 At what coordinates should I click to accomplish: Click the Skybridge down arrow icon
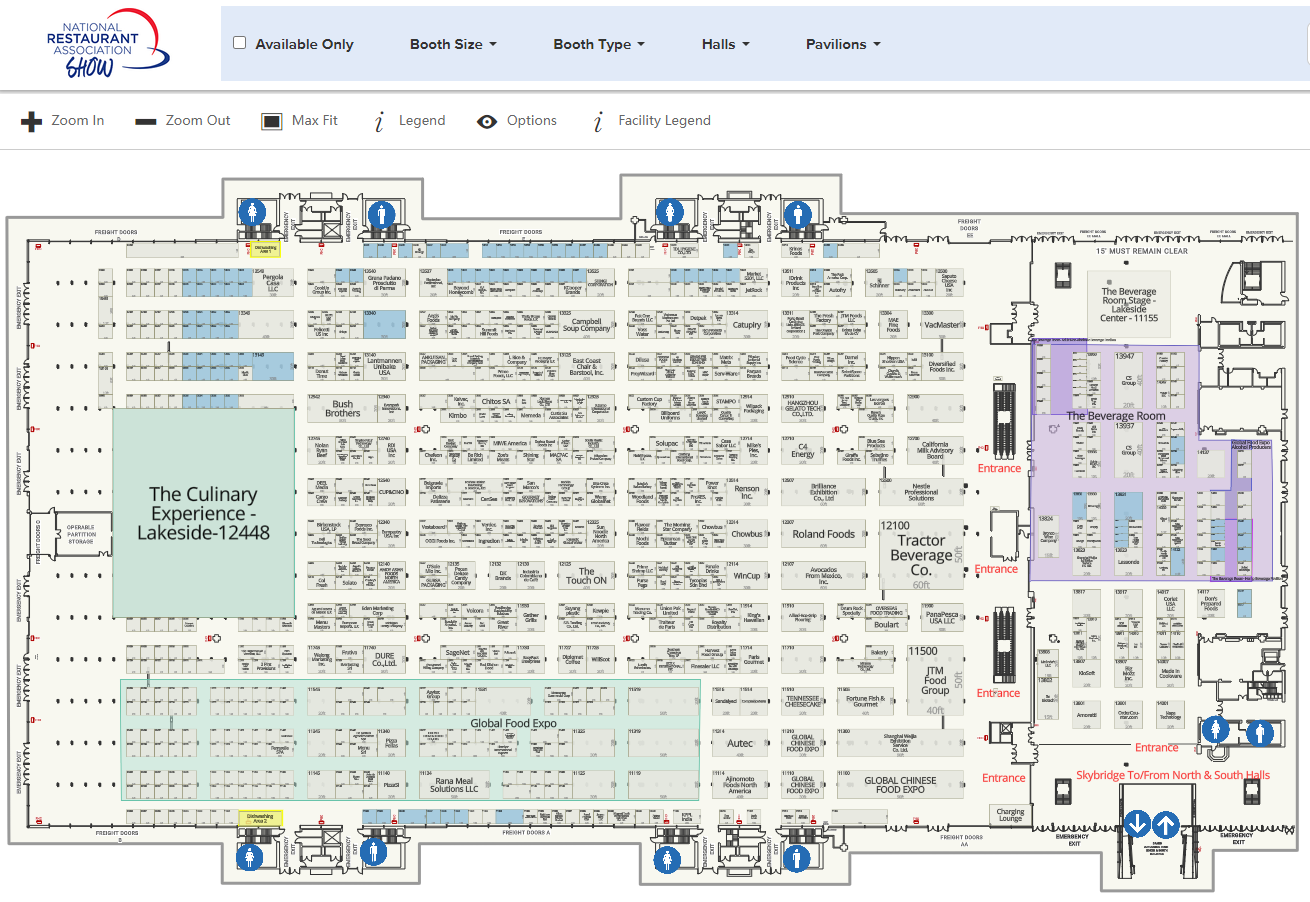click(1137, 825)
